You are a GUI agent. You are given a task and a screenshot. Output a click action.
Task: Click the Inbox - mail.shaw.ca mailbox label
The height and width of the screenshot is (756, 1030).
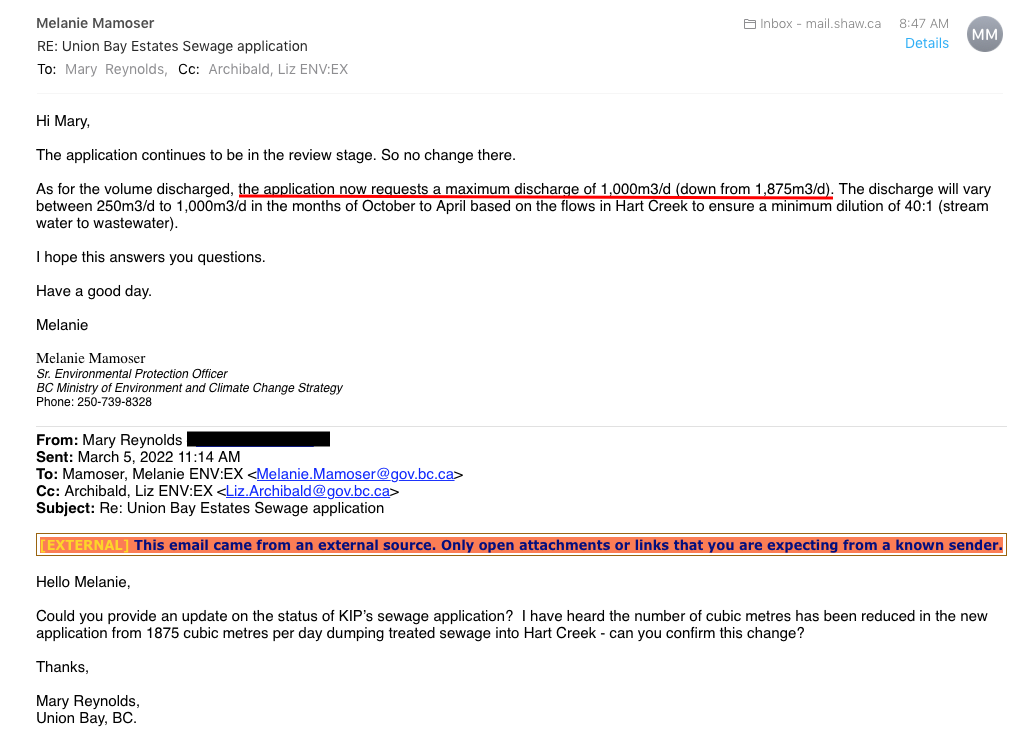pyautogui.click(x=820, y=24)
